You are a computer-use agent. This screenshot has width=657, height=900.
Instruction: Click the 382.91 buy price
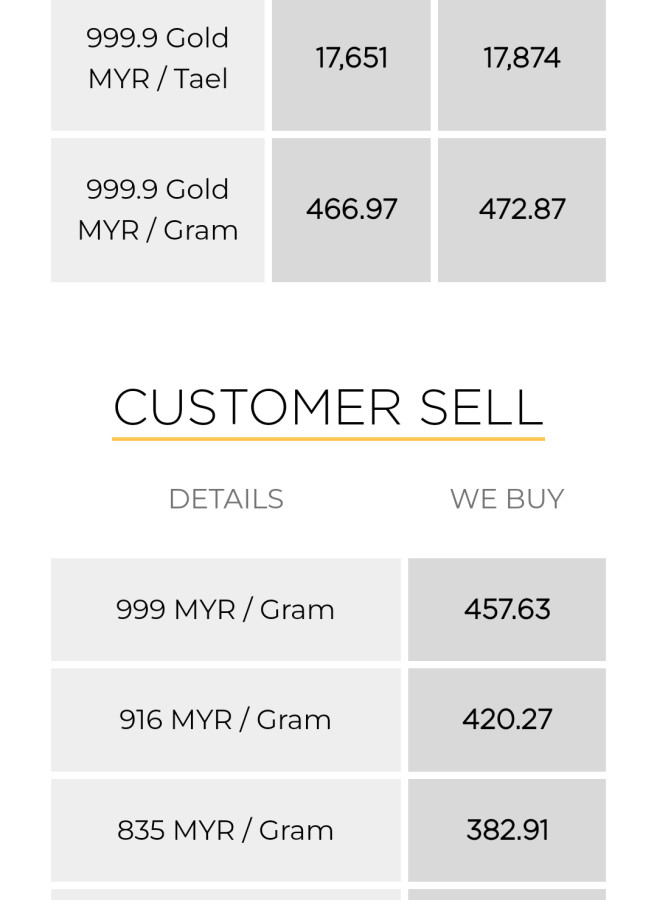[x=507, y=830]
